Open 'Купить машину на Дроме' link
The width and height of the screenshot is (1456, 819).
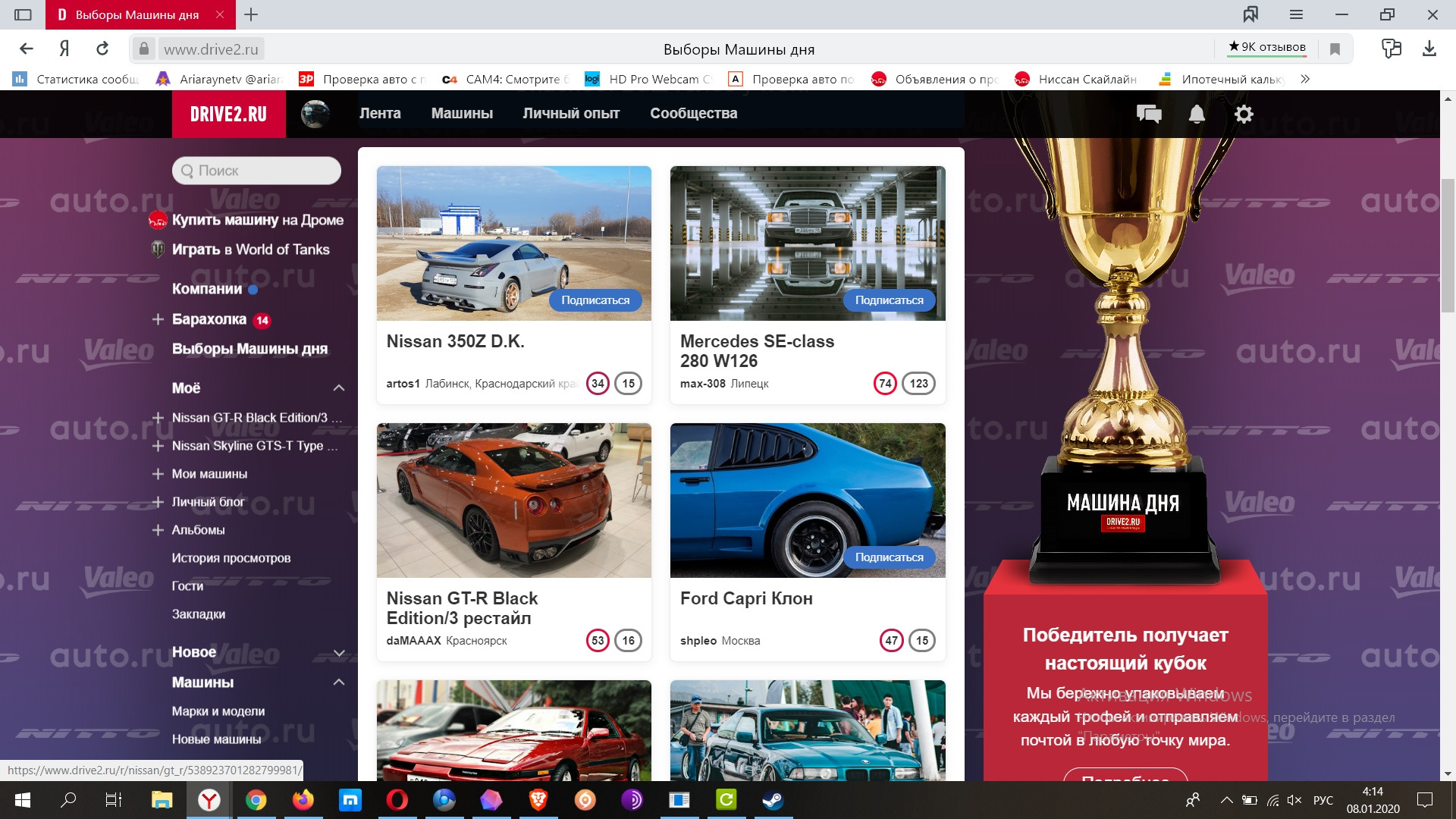[x=258, y=220]
